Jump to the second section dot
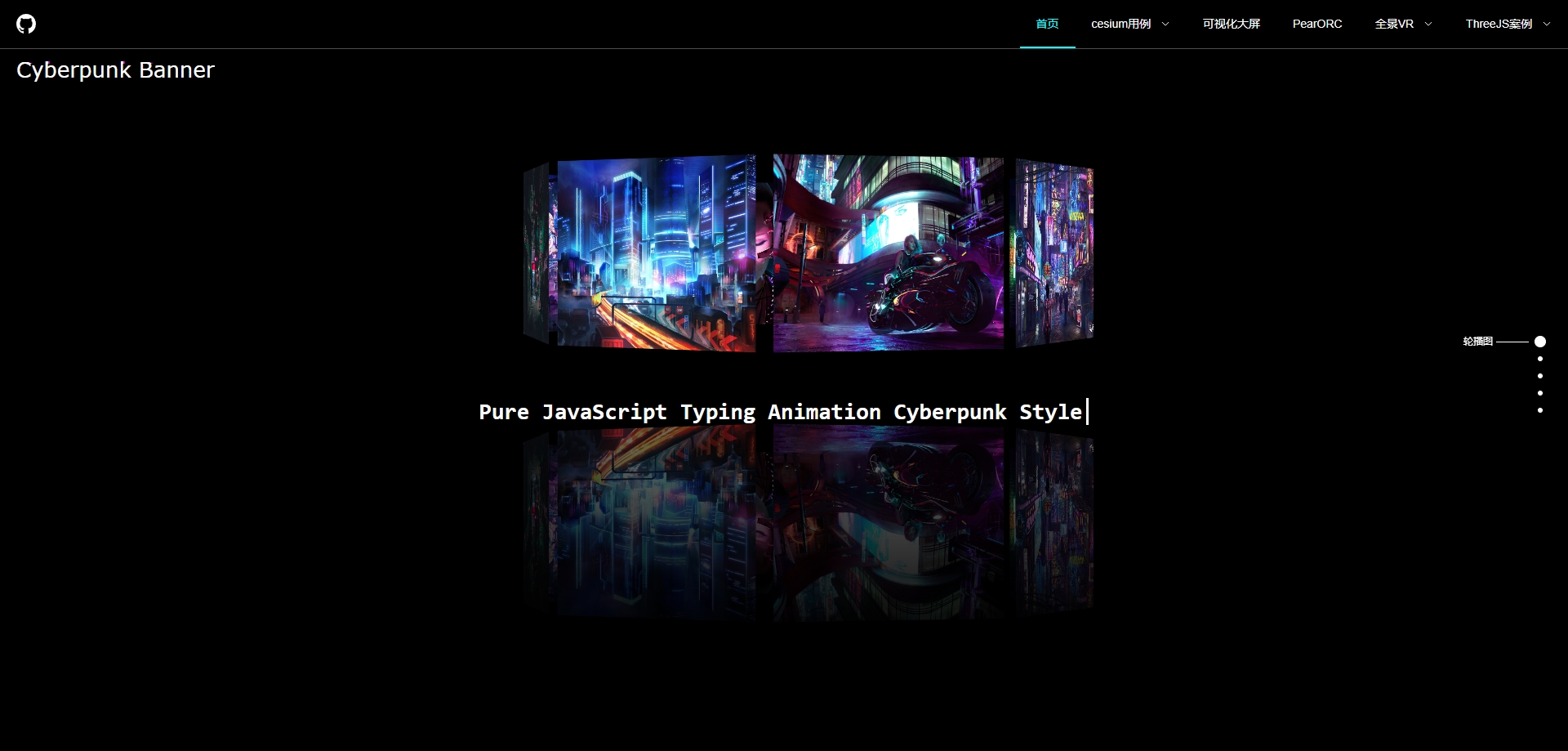1568x751 pixels. pyautogui.click(x=1540, y=359)
